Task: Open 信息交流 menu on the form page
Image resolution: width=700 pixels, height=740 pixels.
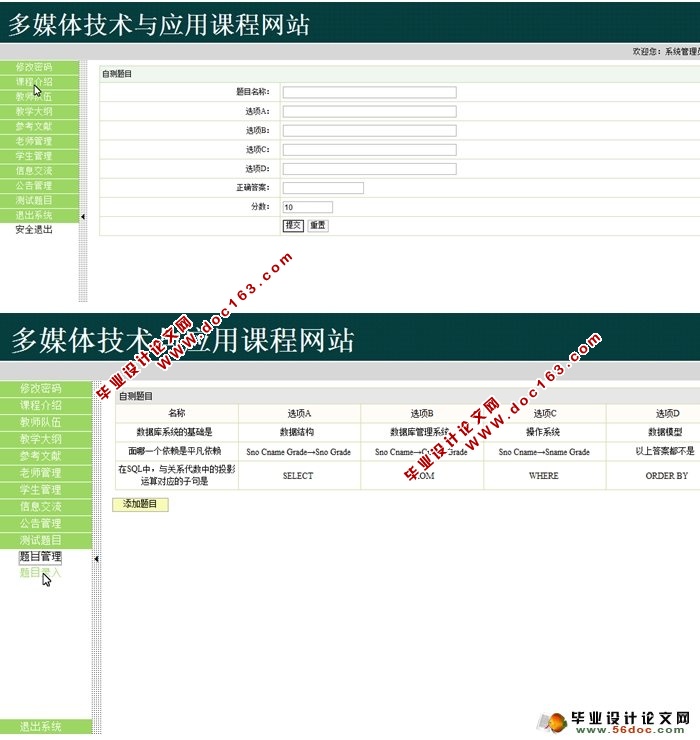Action: (39, 170)
